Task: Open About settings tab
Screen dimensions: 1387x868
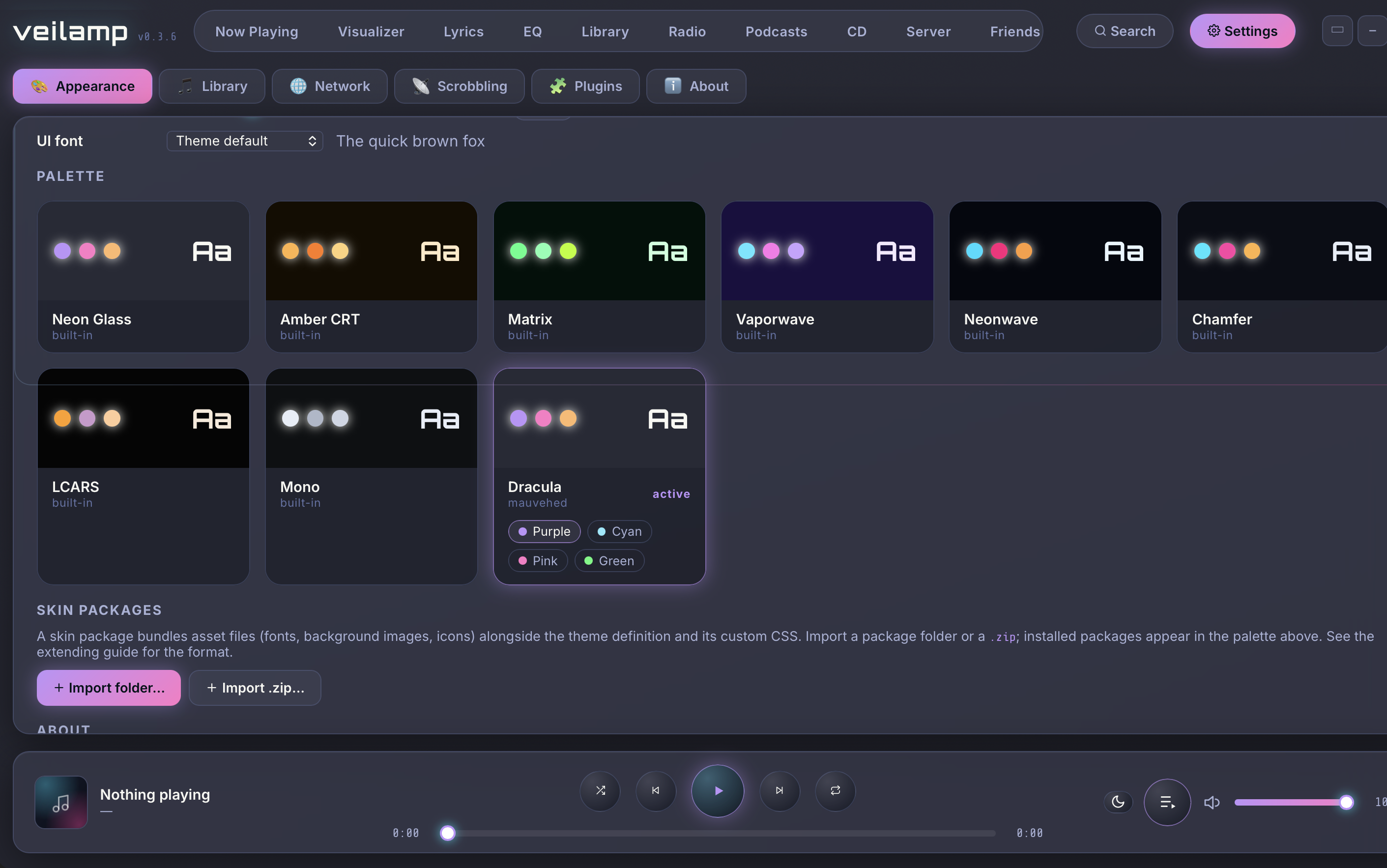Action: (x=696, y=86)
